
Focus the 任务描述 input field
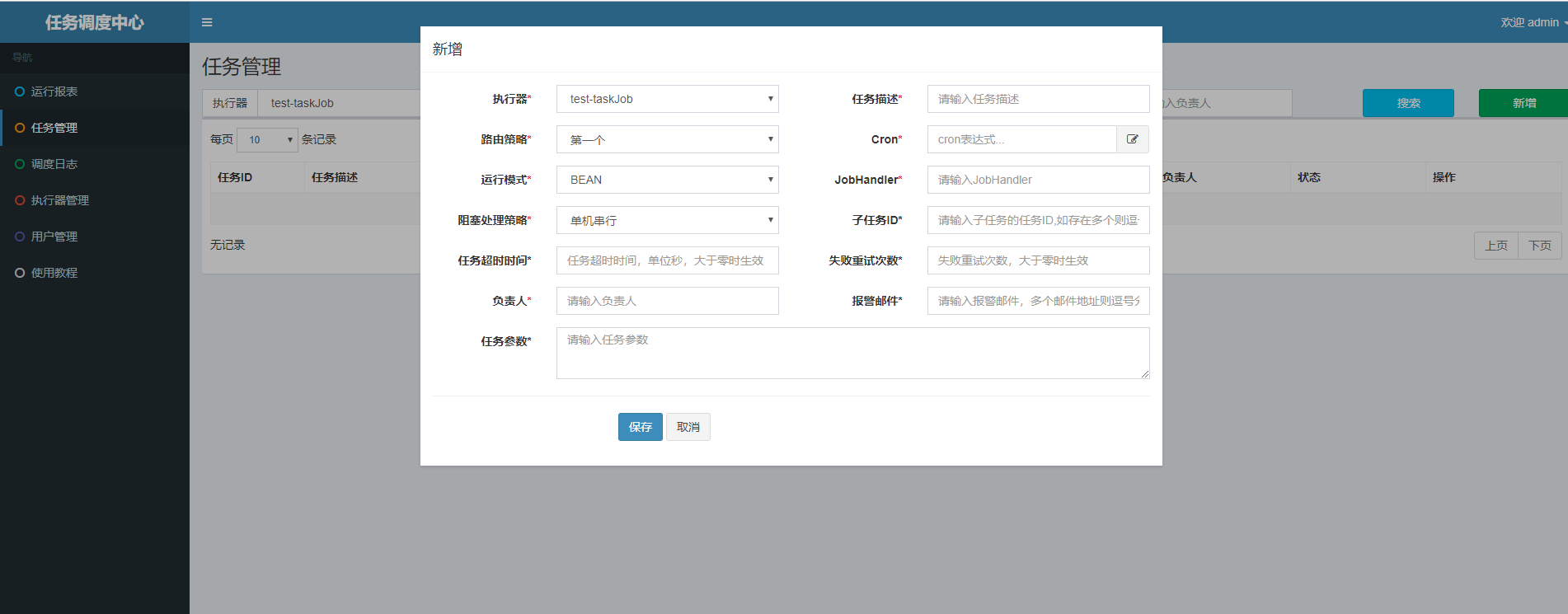[x=1039, y=99]
